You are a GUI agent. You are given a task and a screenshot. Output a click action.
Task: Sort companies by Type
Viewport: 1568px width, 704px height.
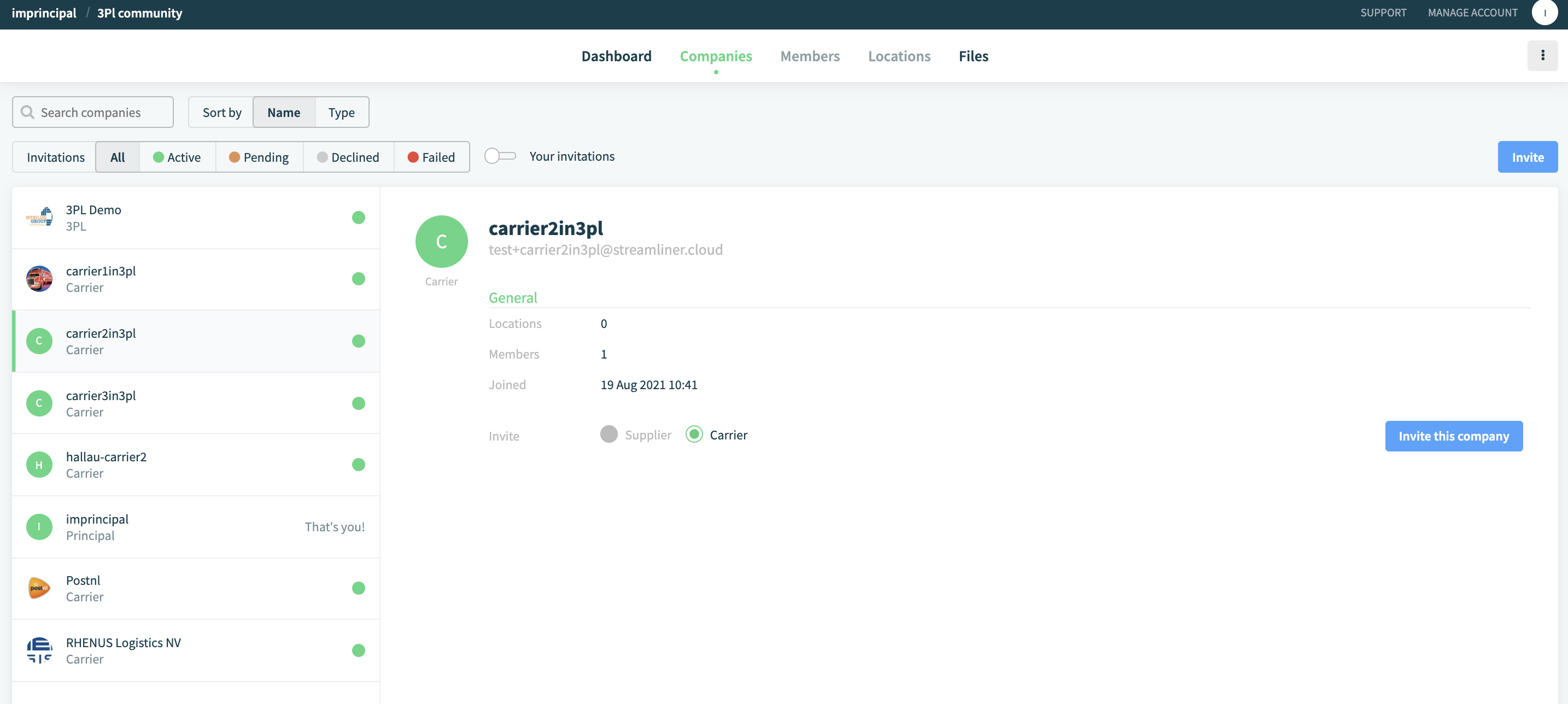pyautogui.click(x=342, y=112)
